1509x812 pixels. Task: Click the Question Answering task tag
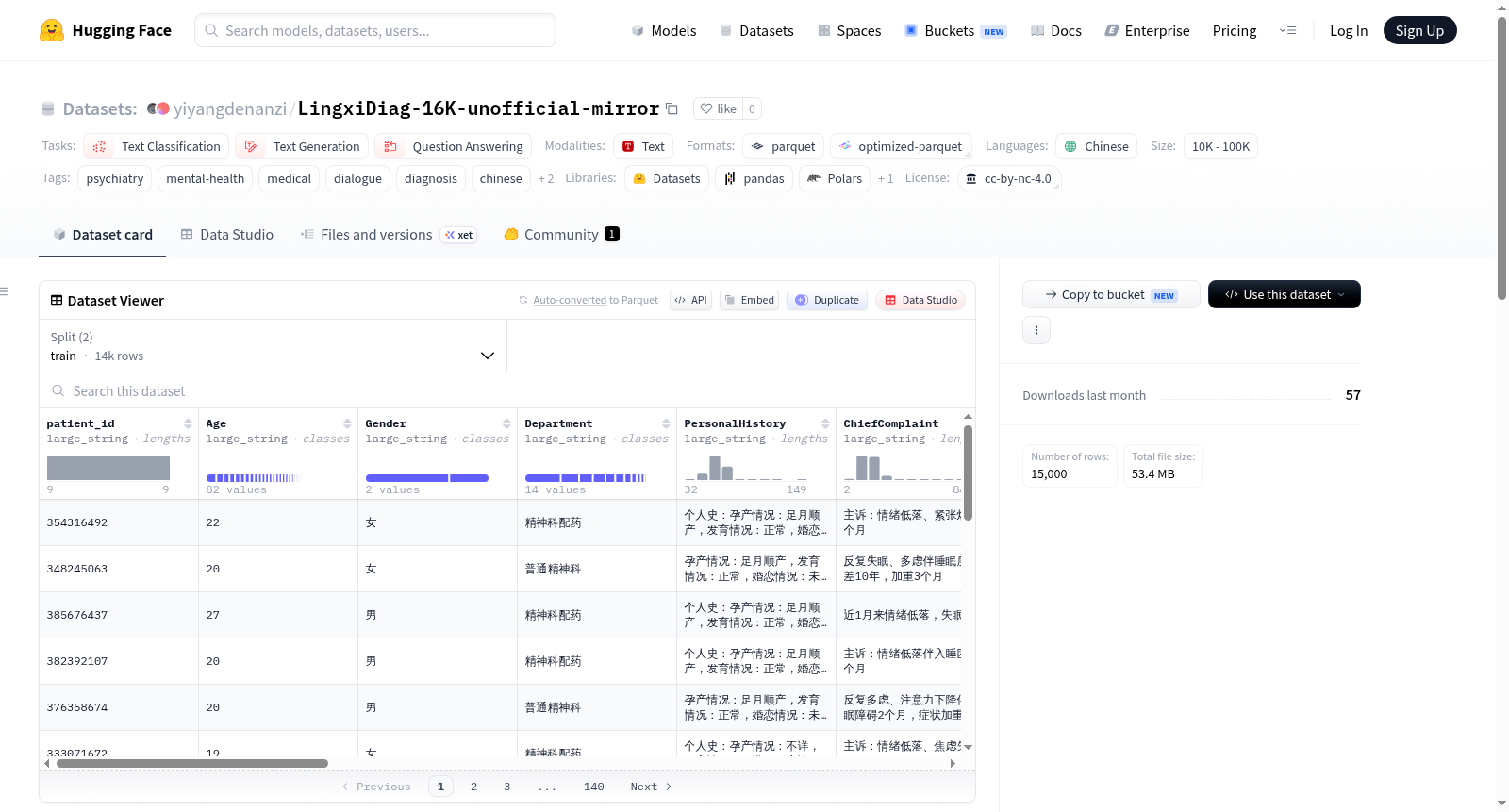[x=454, y=146]
